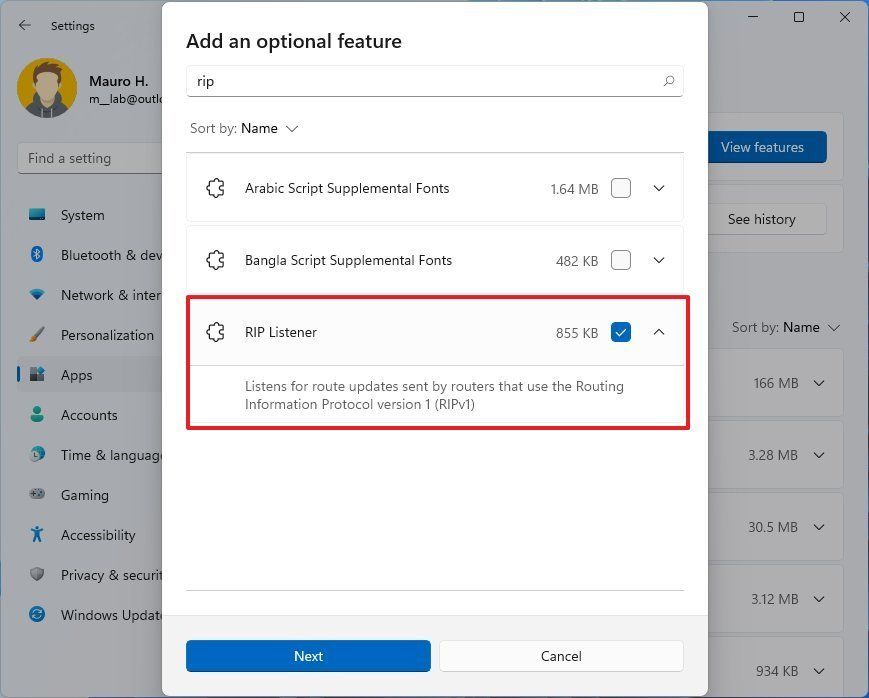Click the puzzle-piece icon beside RIP Listener
Image resolution: width=869 pixels, height=698 pixels.
(x=215, y=332)
